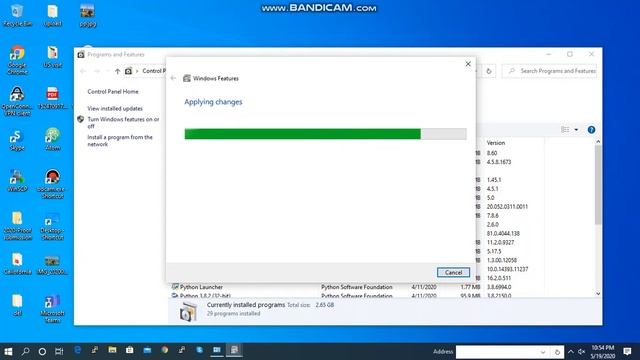Click the Version column header
Image resolution: width=640 pixels, height=360 pixels.
click(x=496, y=143)
